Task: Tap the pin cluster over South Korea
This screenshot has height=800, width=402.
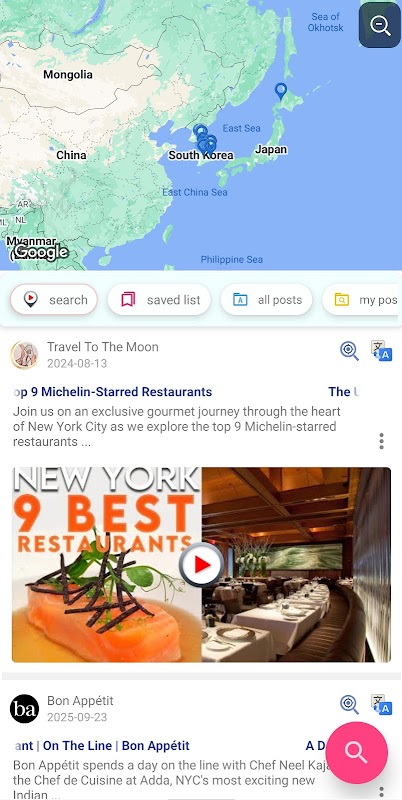Action: (205, 140)
